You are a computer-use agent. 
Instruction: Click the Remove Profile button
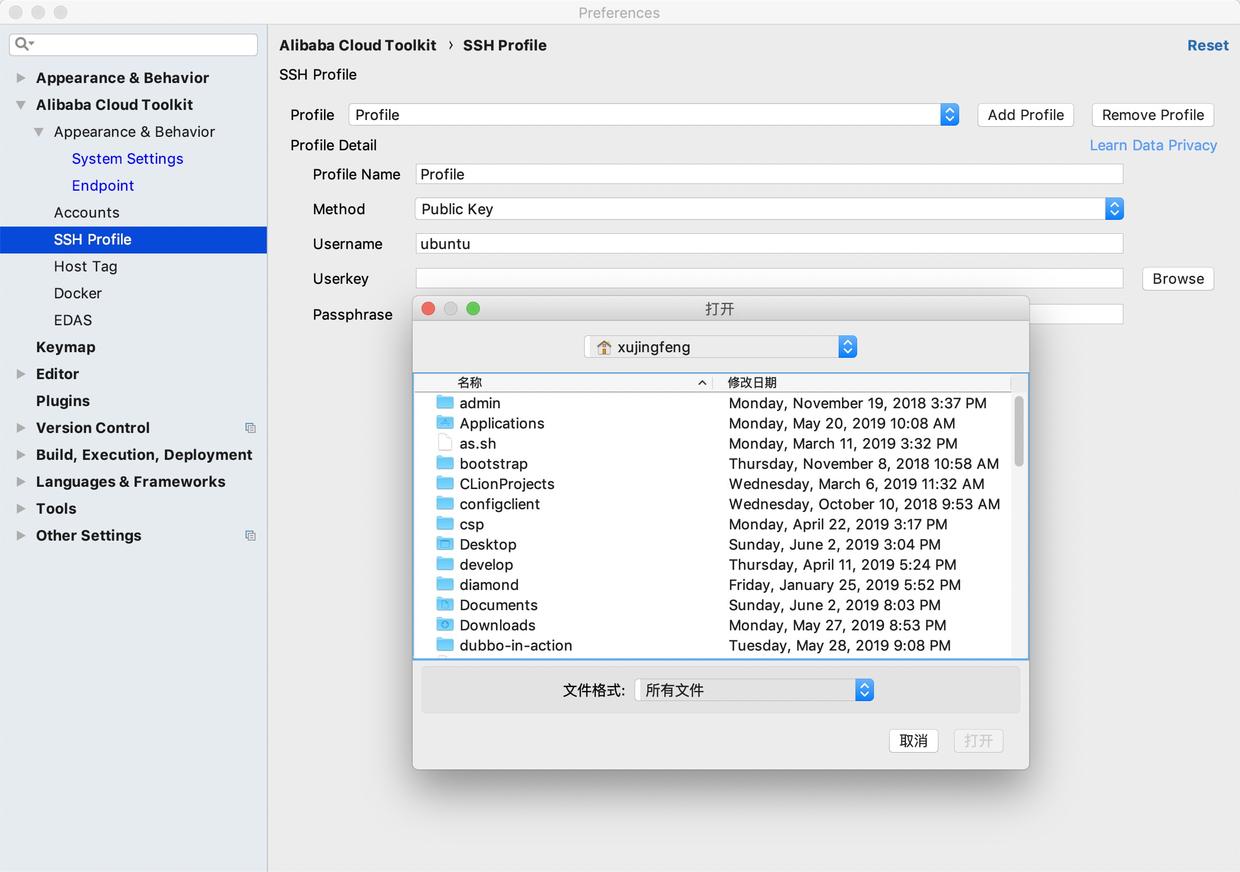(x=1153, y=115)
